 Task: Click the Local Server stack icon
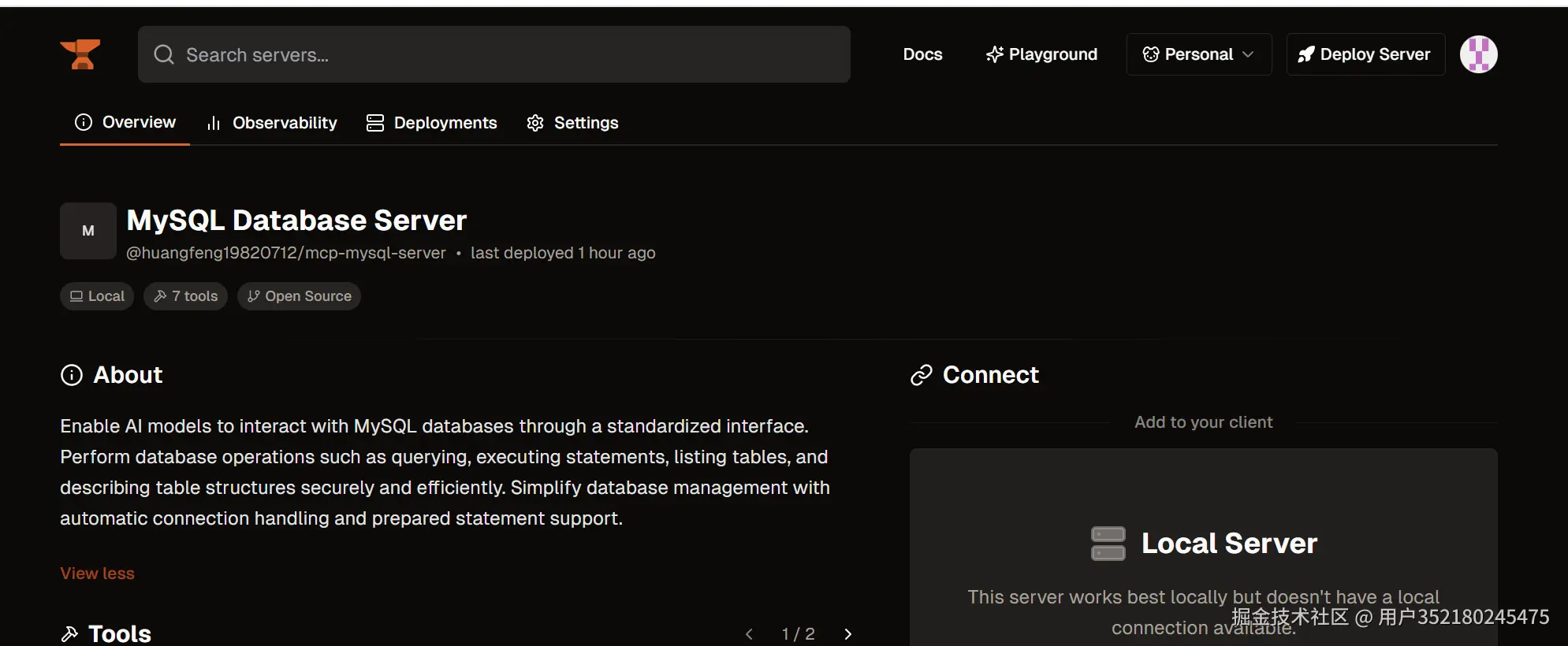[1108, 544]
